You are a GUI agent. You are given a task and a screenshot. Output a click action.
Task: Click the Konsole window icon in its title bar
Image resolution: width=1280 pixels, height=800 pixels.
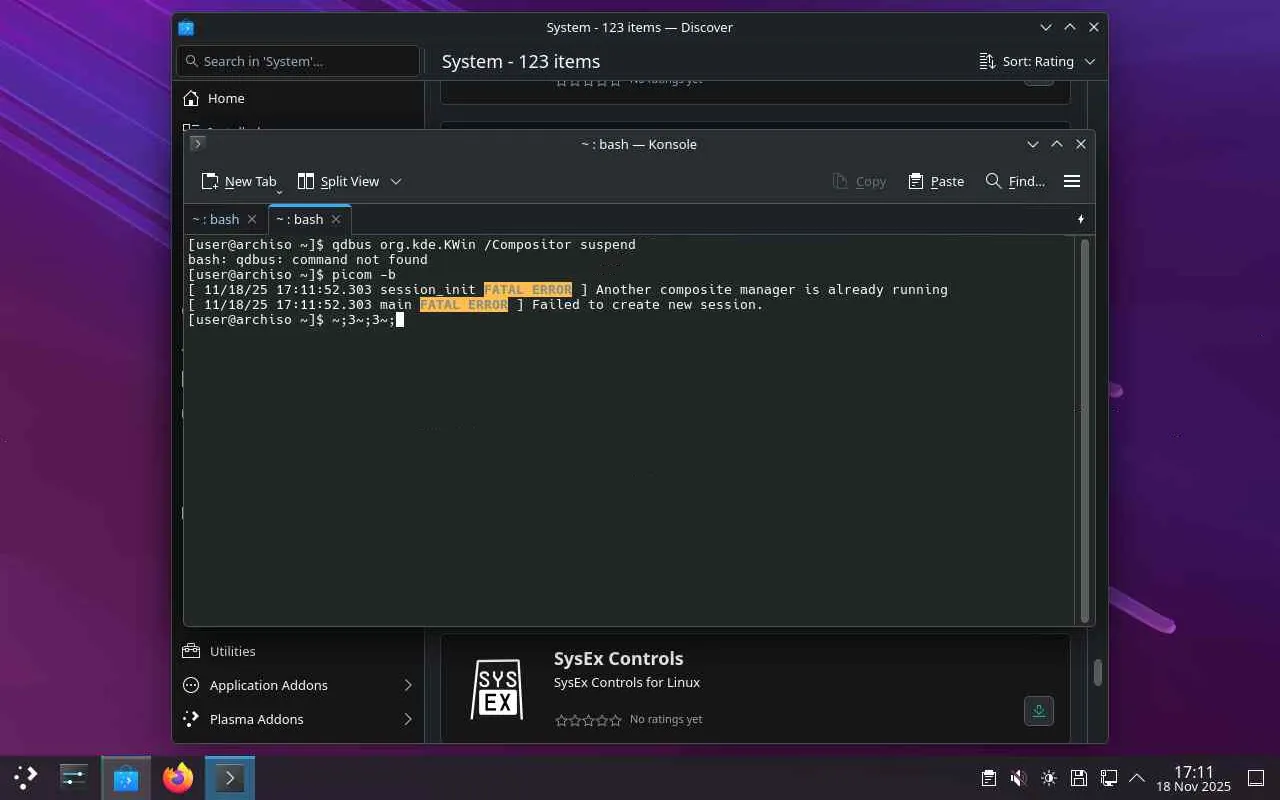pos(197,143)
